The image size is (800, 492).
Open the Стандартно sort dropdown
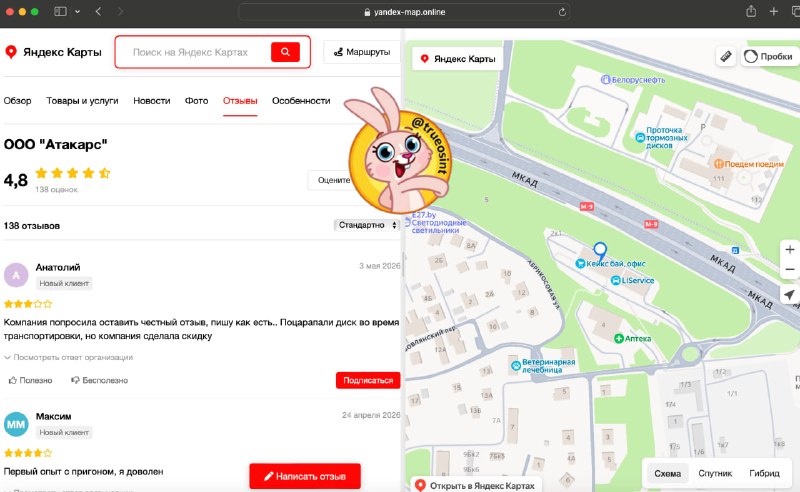point(366,225)
